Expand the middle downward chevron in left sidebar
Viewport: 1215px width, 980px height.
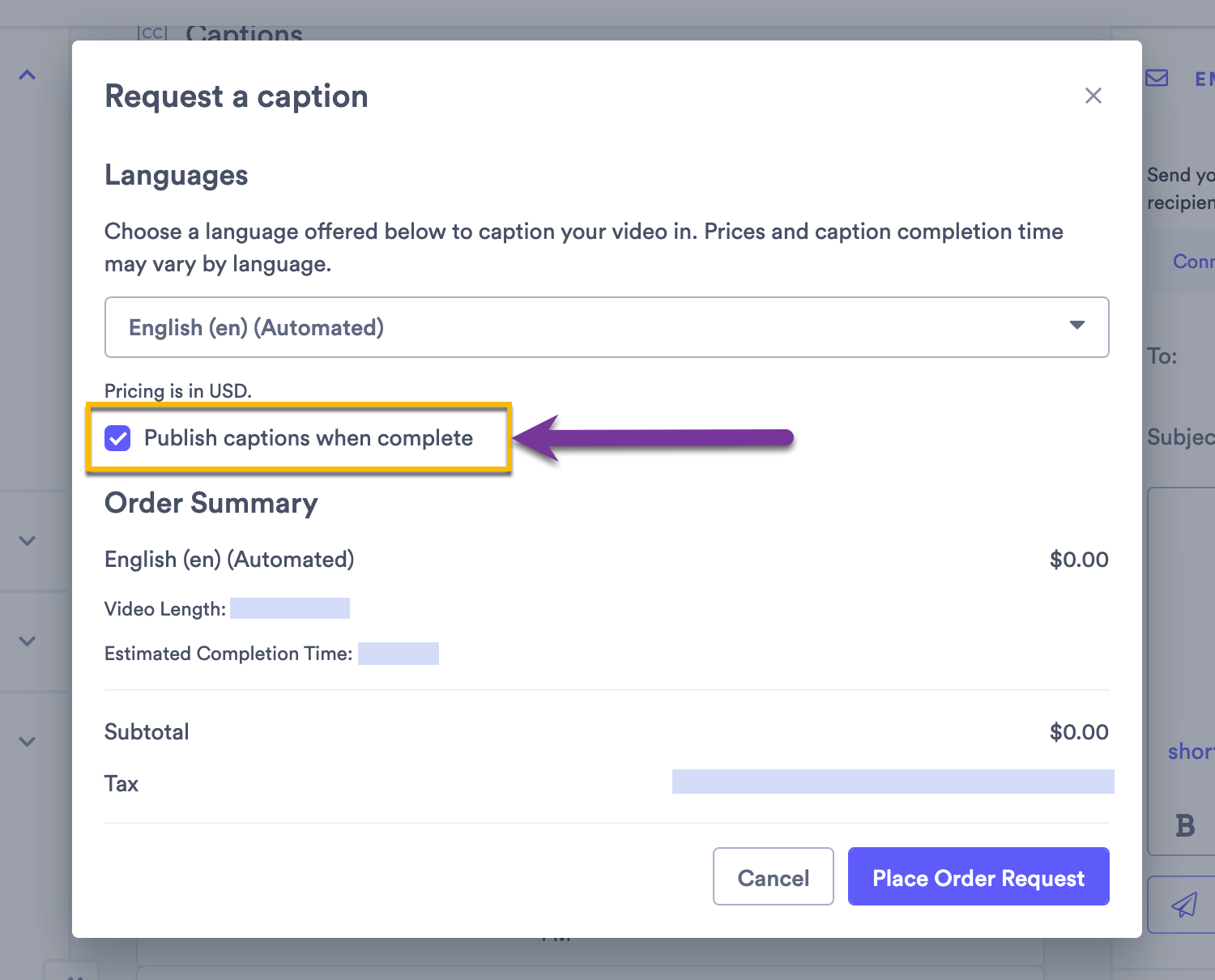coord(28,641)
